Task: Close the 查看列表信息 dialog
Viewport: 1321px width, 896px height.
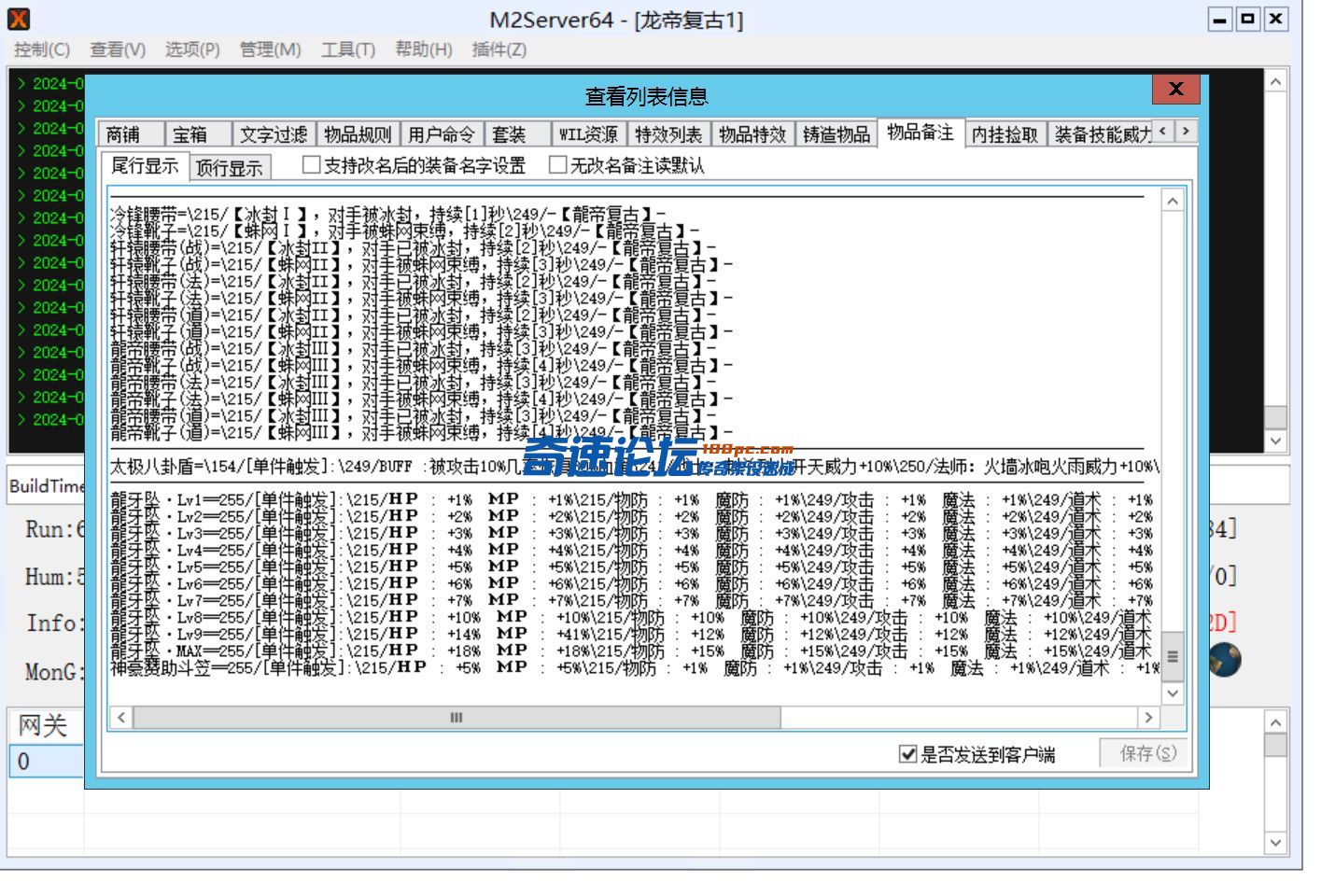Action: pos(1175,89)
